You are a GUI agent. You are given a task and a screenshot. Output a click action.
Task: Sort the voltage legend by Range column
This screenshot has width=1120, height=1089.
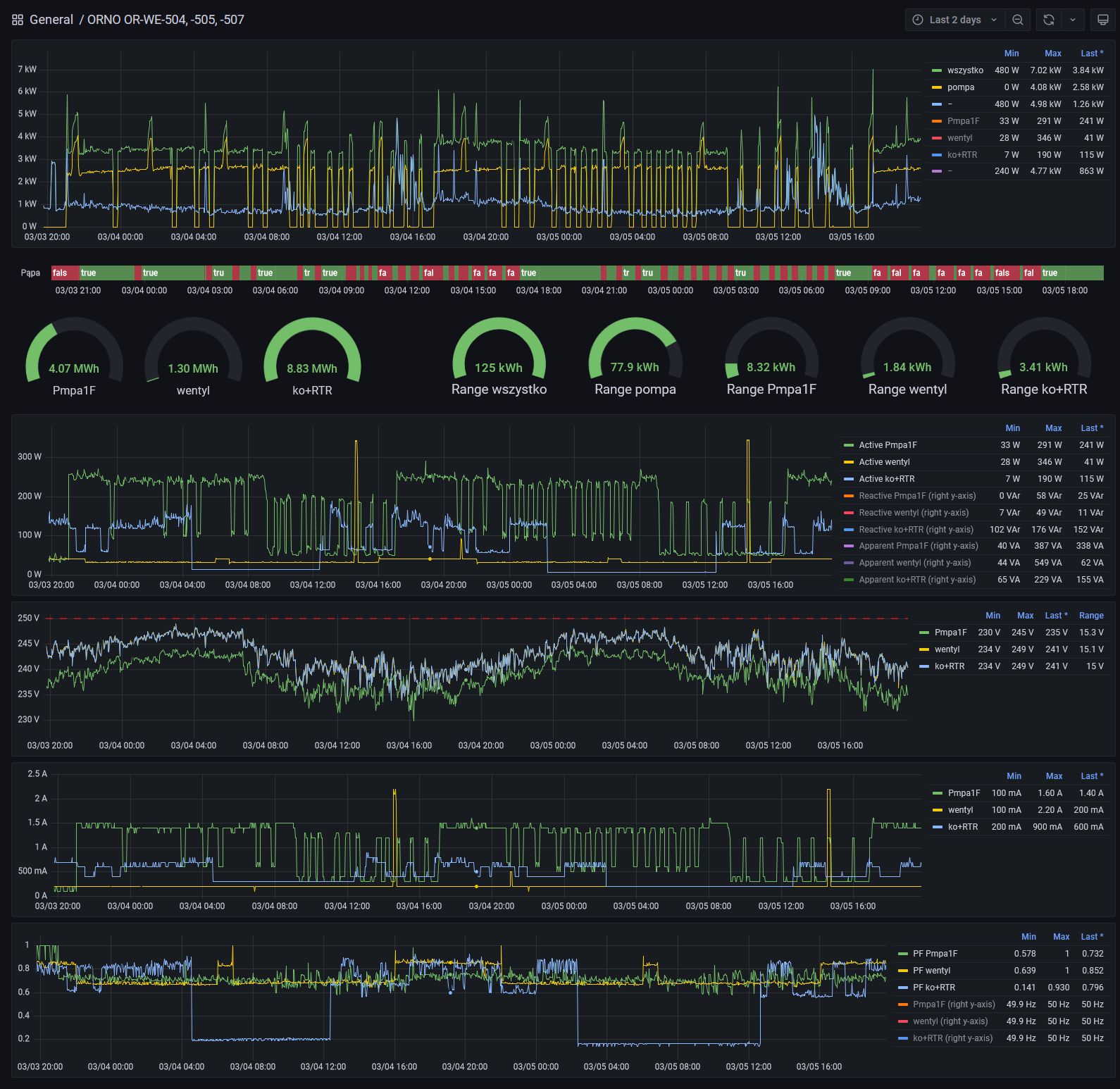(x=1091, y=616)
